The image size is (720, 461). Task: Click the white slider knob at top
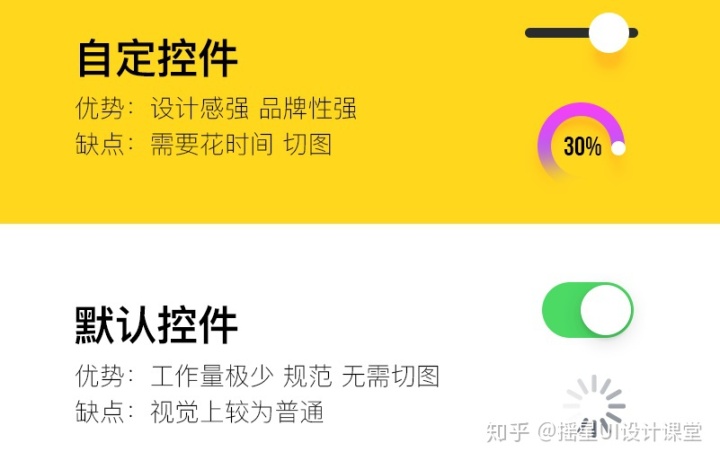(608, 33)
